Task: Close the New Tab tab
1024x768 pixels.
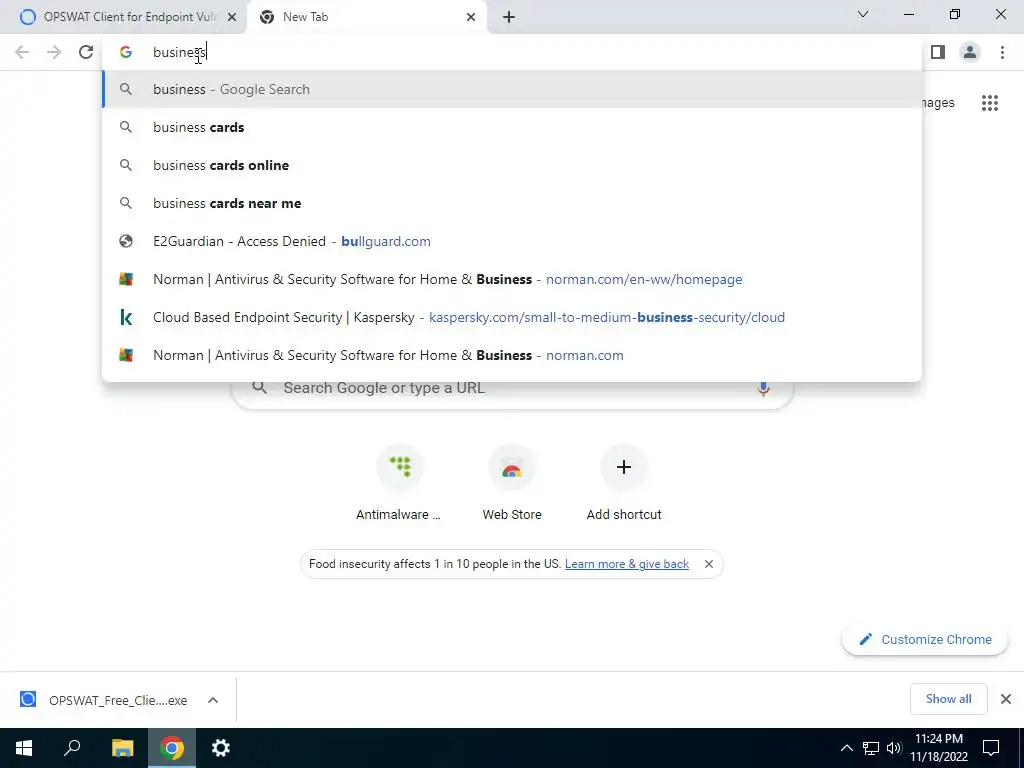Action: click(x=471, y=17)
